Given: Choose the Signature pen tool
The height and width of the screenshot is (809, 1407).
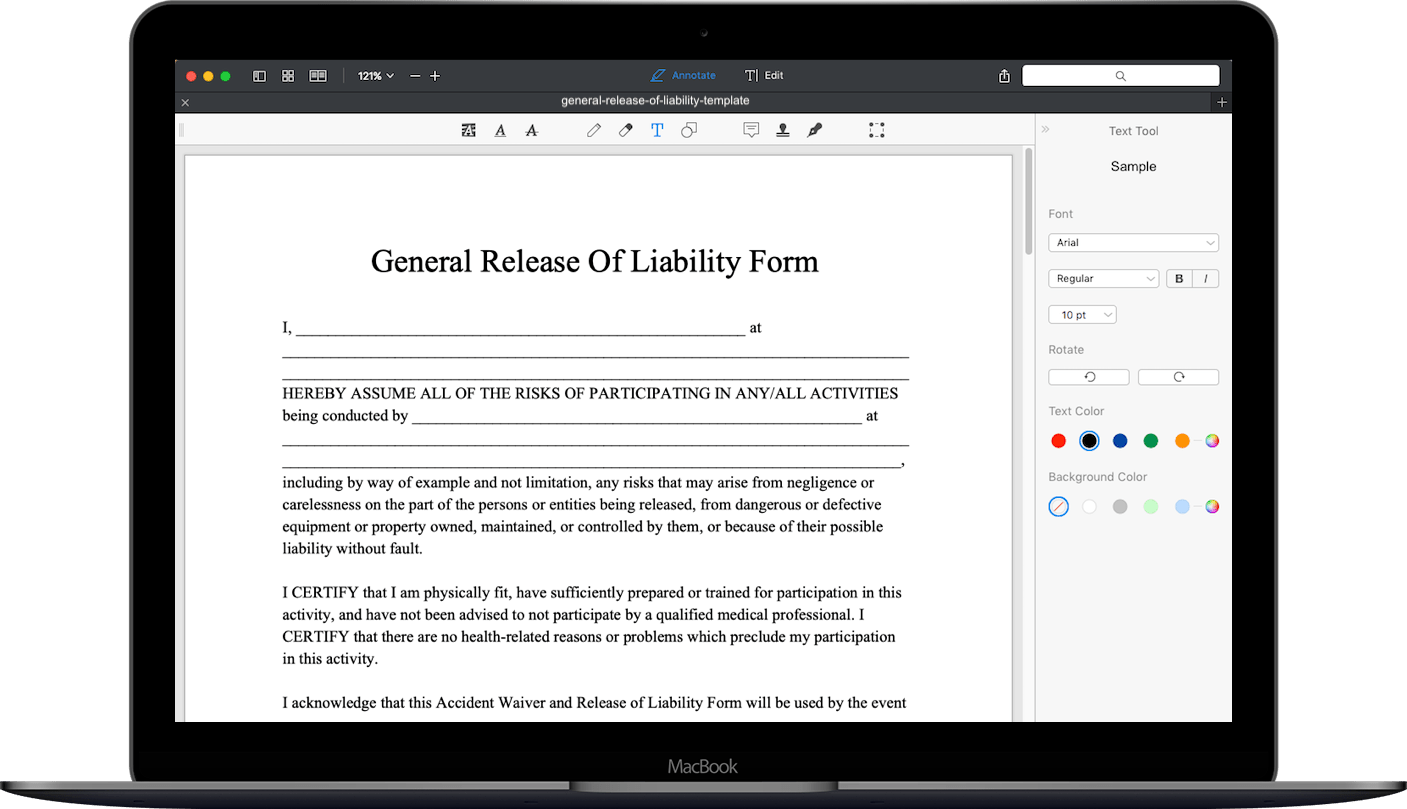Looking at the screenshot, I should click(814, 130).
